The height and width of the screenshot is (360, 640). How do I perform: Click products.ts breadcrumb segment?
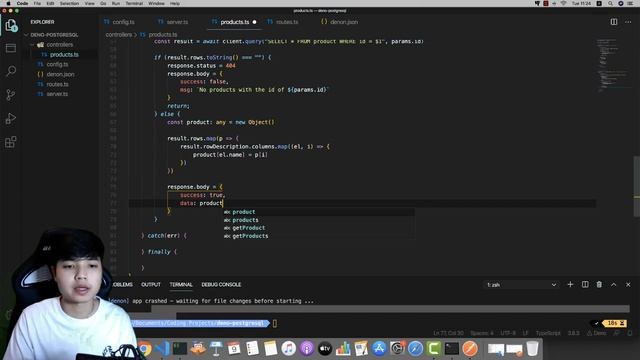[162, 35]
